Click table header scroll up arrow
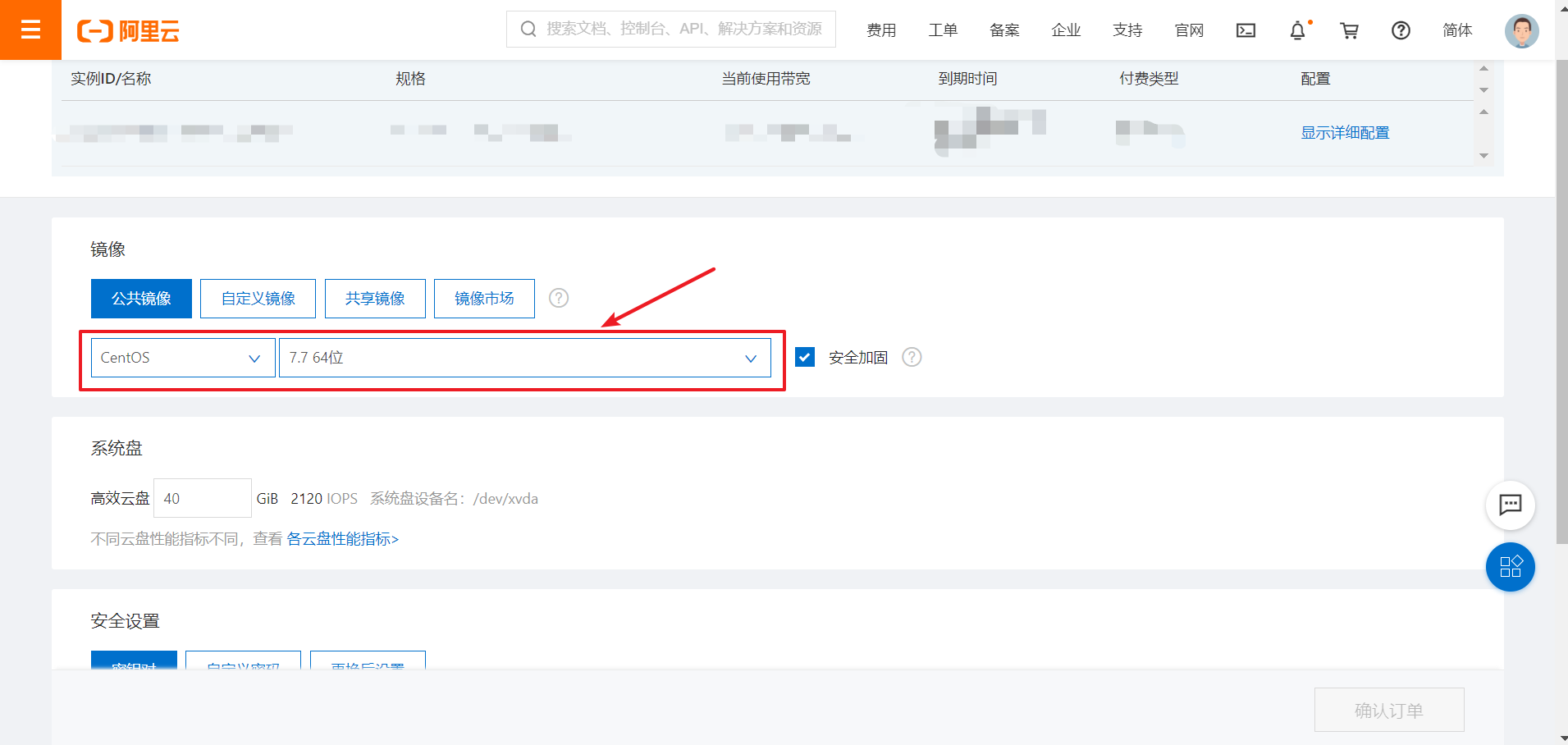 [1483, 68]
